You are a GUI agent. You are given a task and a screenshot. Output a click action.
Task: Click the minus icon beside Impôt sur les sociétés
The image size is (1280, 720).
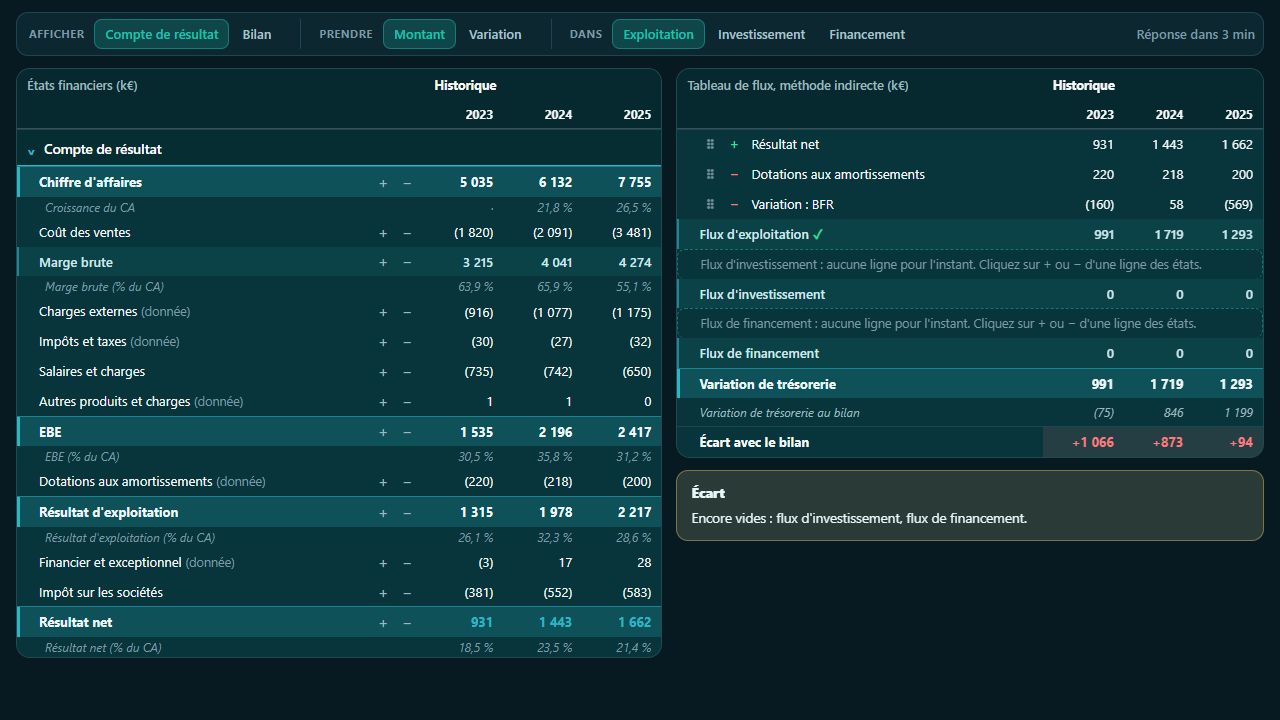(407, 593)
